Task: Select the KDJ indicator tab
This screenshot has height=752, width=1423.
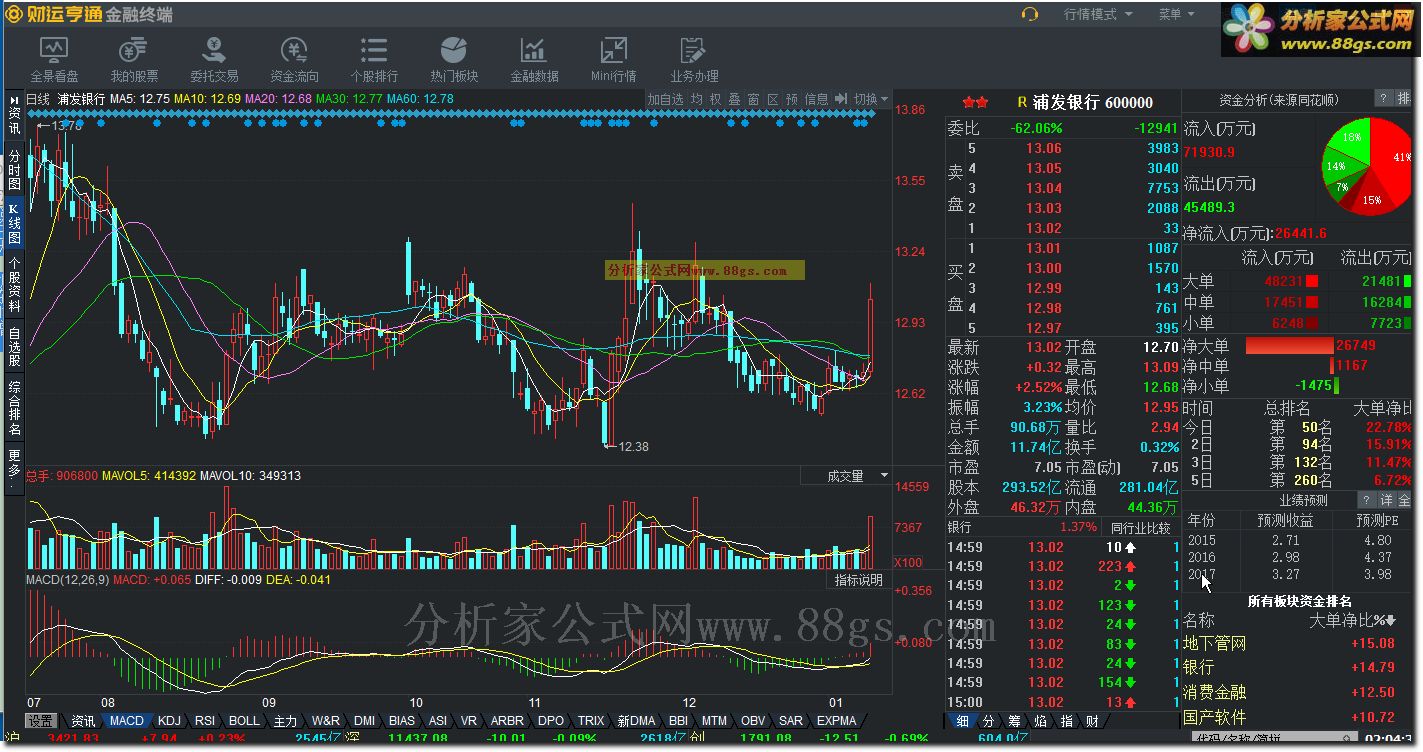Action: pyautogui.click(x=170, y=720)
